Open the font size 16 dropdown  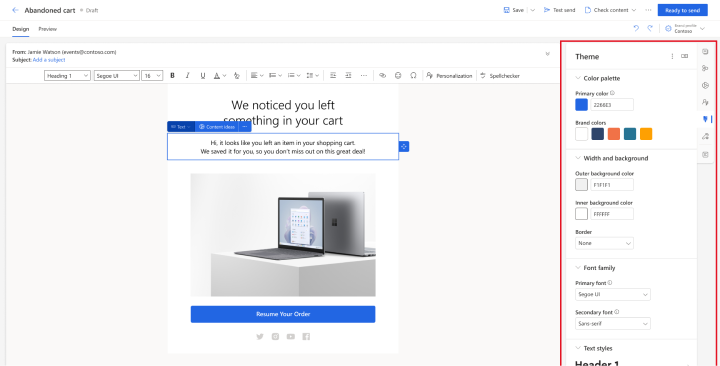coord(152,76)
